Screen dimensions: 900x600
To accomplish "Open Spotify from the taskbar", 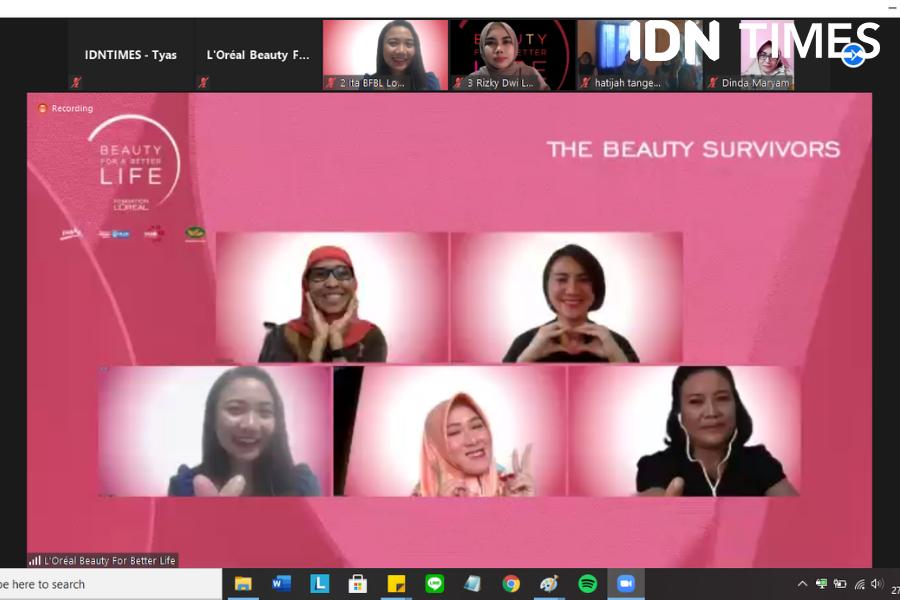I will tap(587, 584).
